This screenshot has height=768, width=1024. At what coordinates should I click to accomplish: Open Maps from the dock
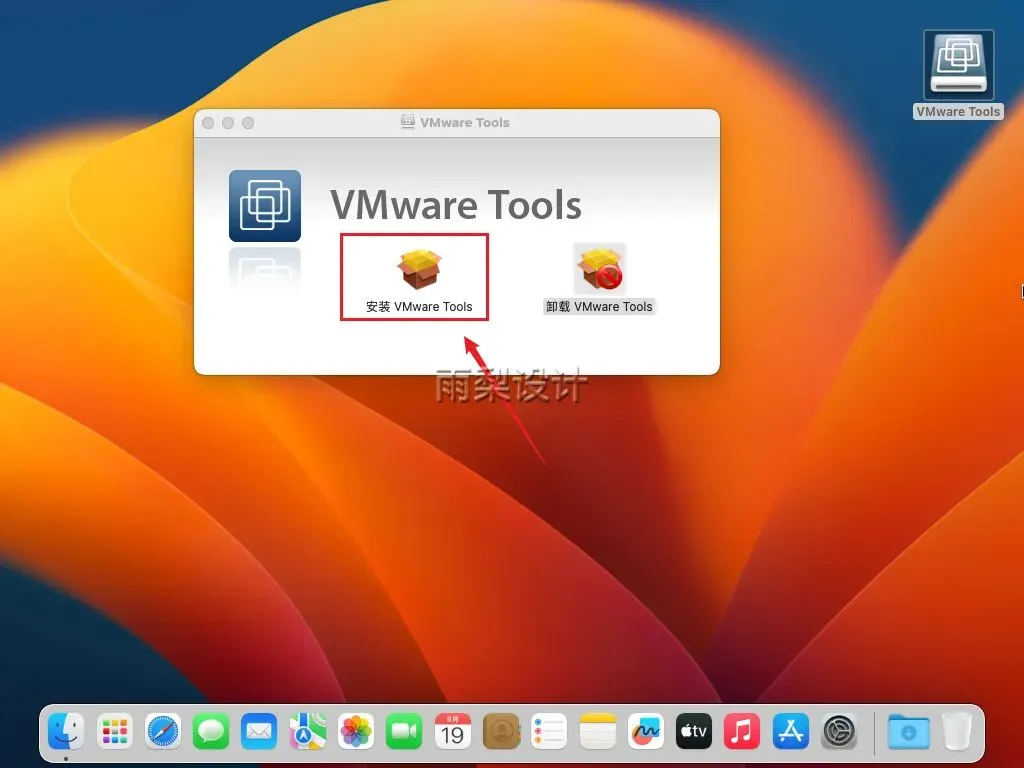point(308,731)
